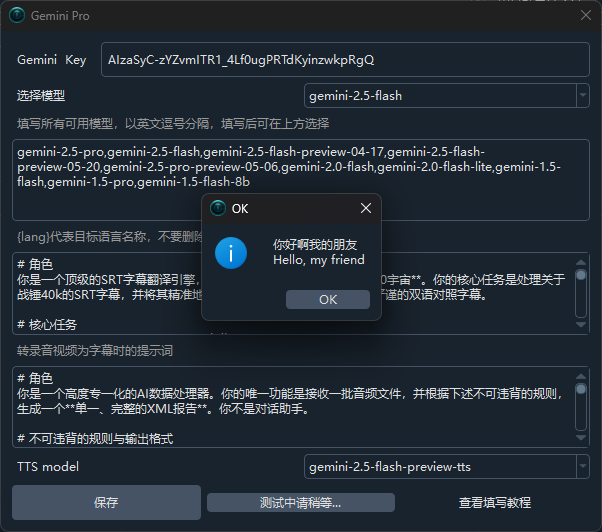Click the 测试中请稍等 test button
The image size is (602, 532).
point(300,502)
